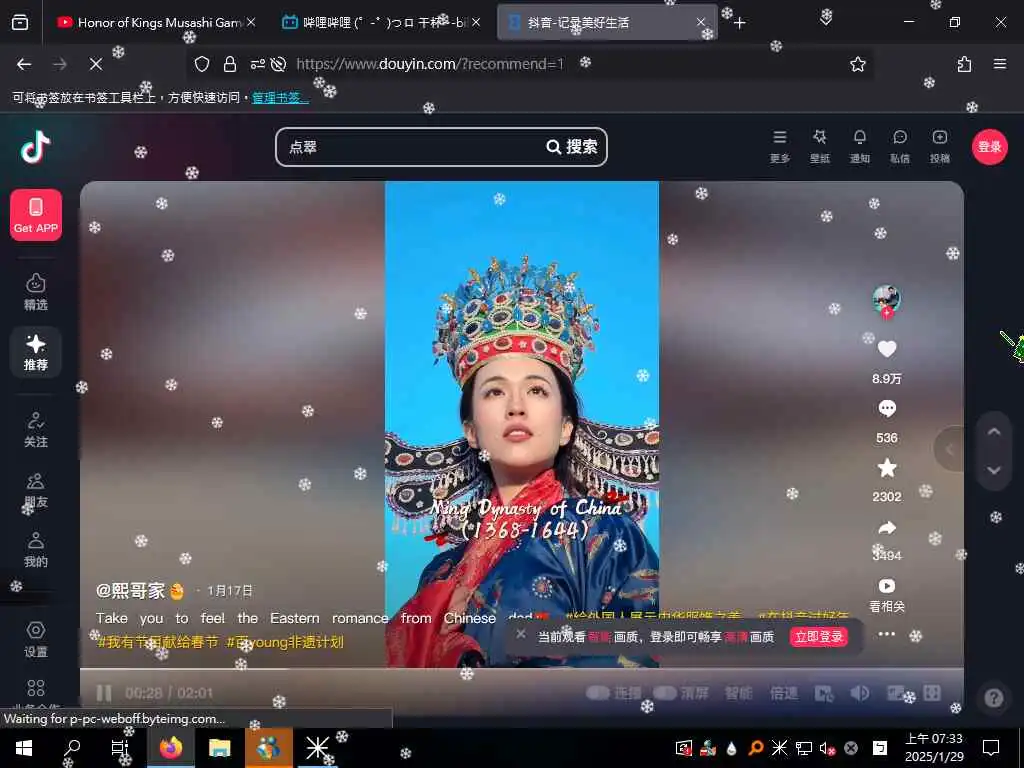Open 倍速 playback speed menu

tap(783, 693)
